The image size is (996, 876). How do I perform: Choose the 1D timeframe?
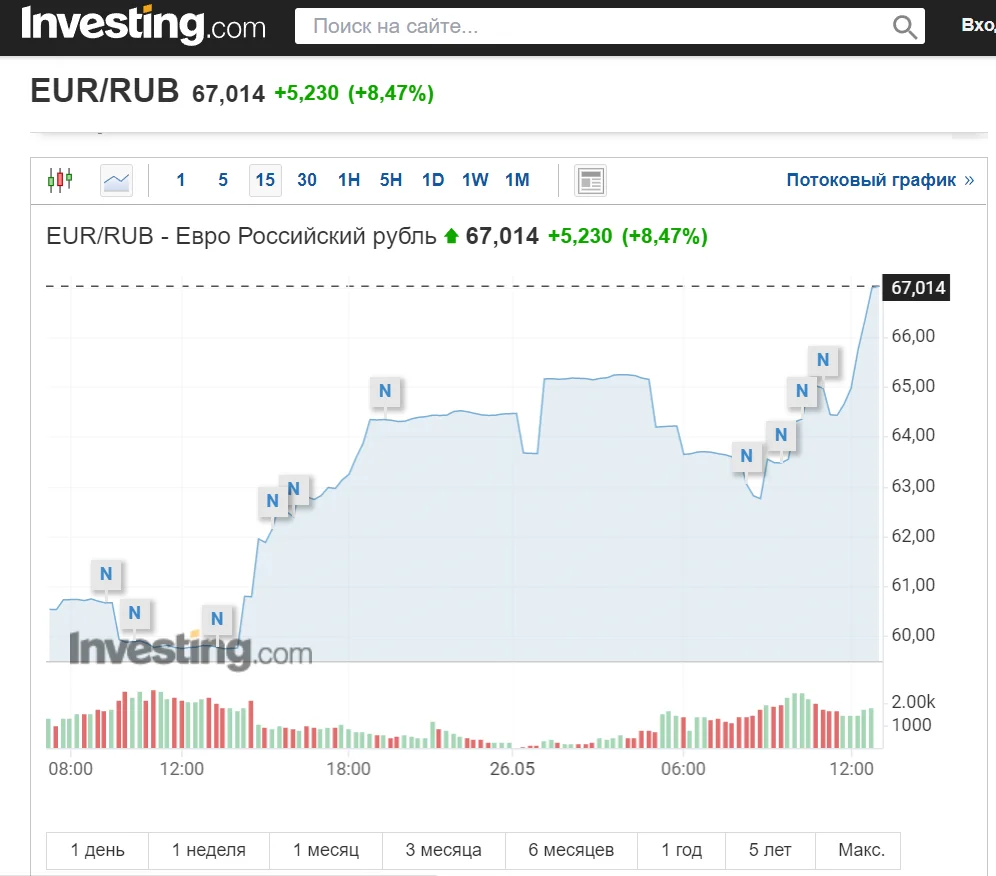(433, 181)
